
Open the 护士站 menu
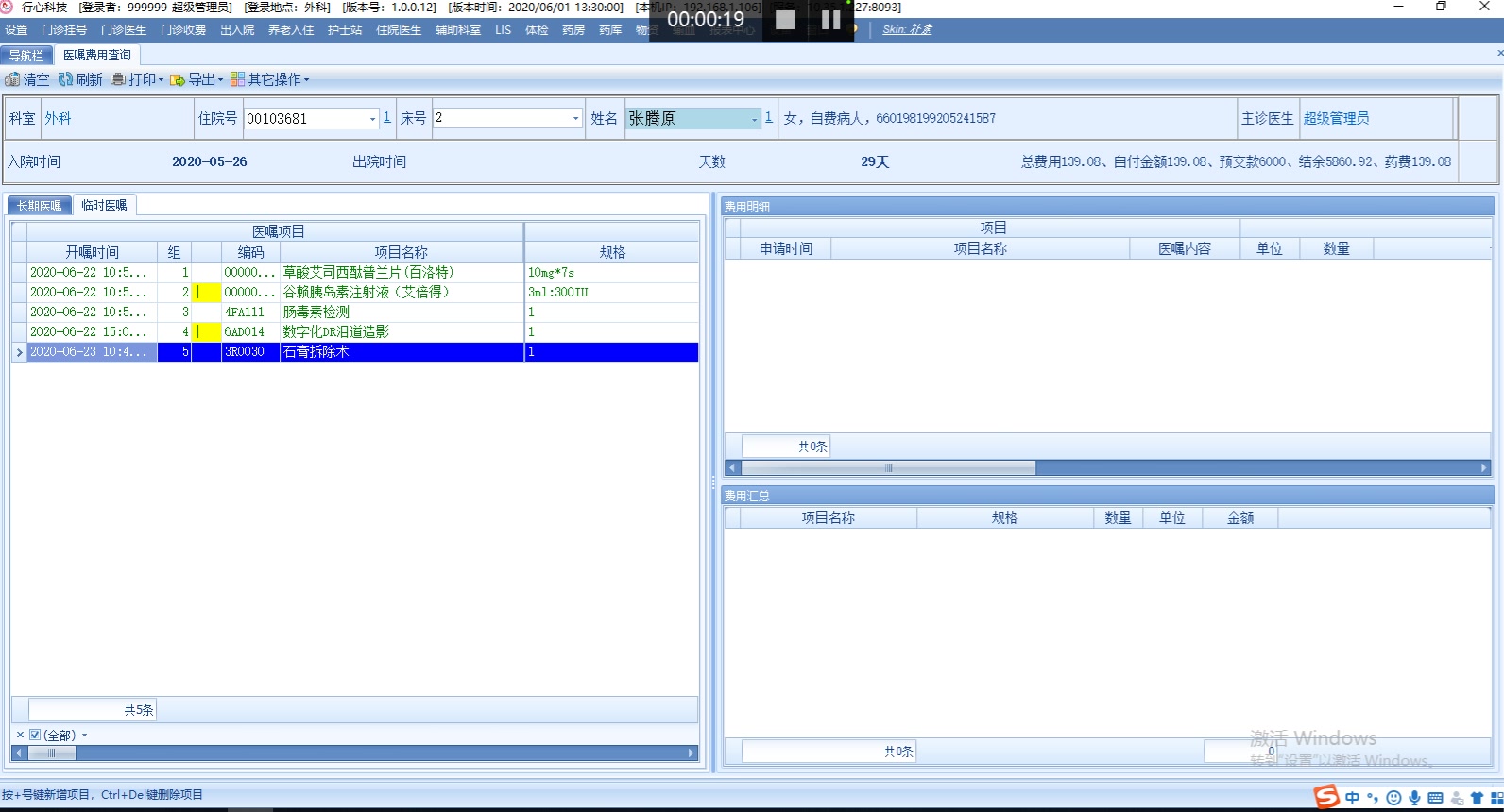tap(345, 30)
